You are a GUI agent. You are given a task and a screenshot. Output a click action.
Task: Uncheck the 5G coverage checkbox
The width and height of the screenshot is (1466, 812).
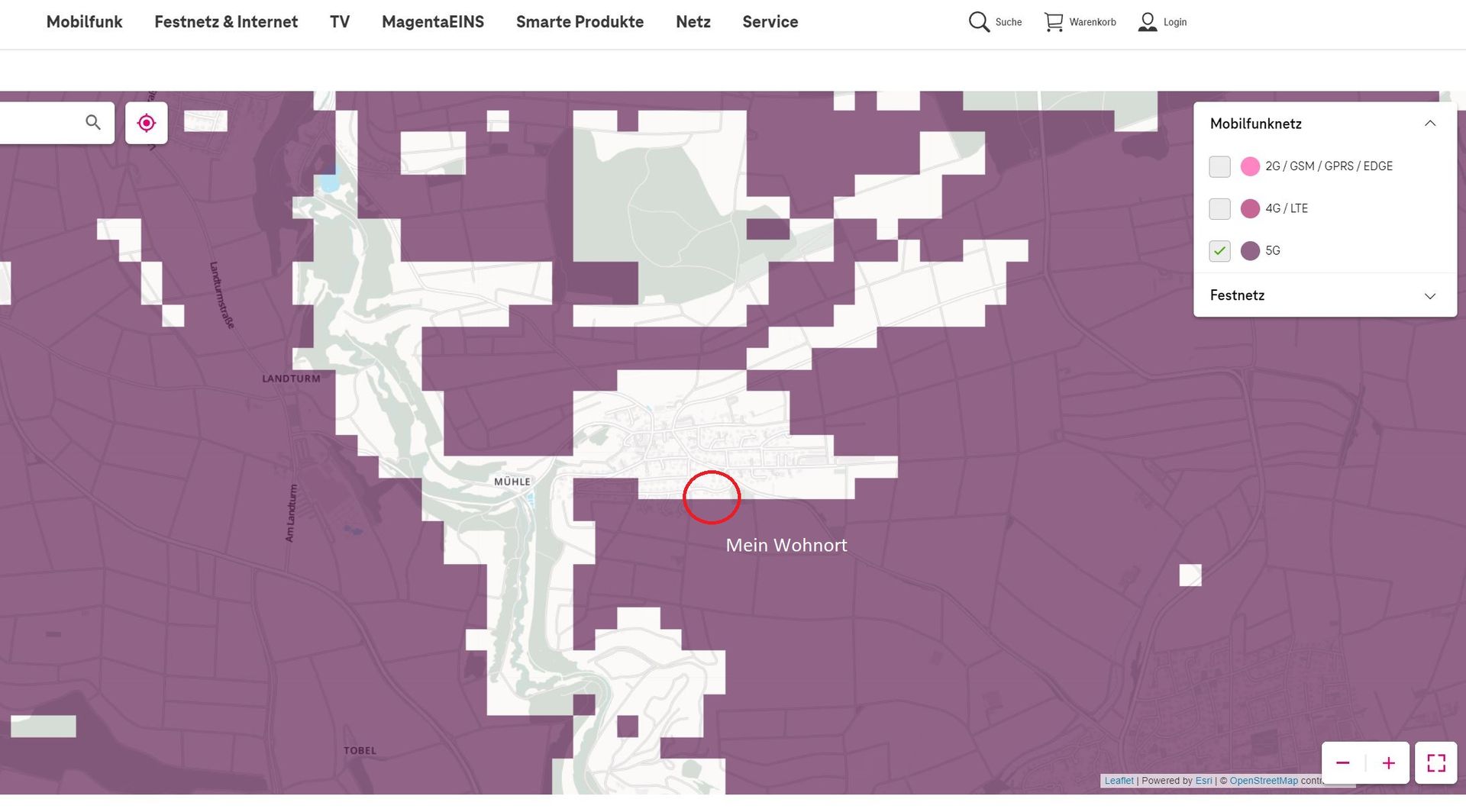point(1219,250)
